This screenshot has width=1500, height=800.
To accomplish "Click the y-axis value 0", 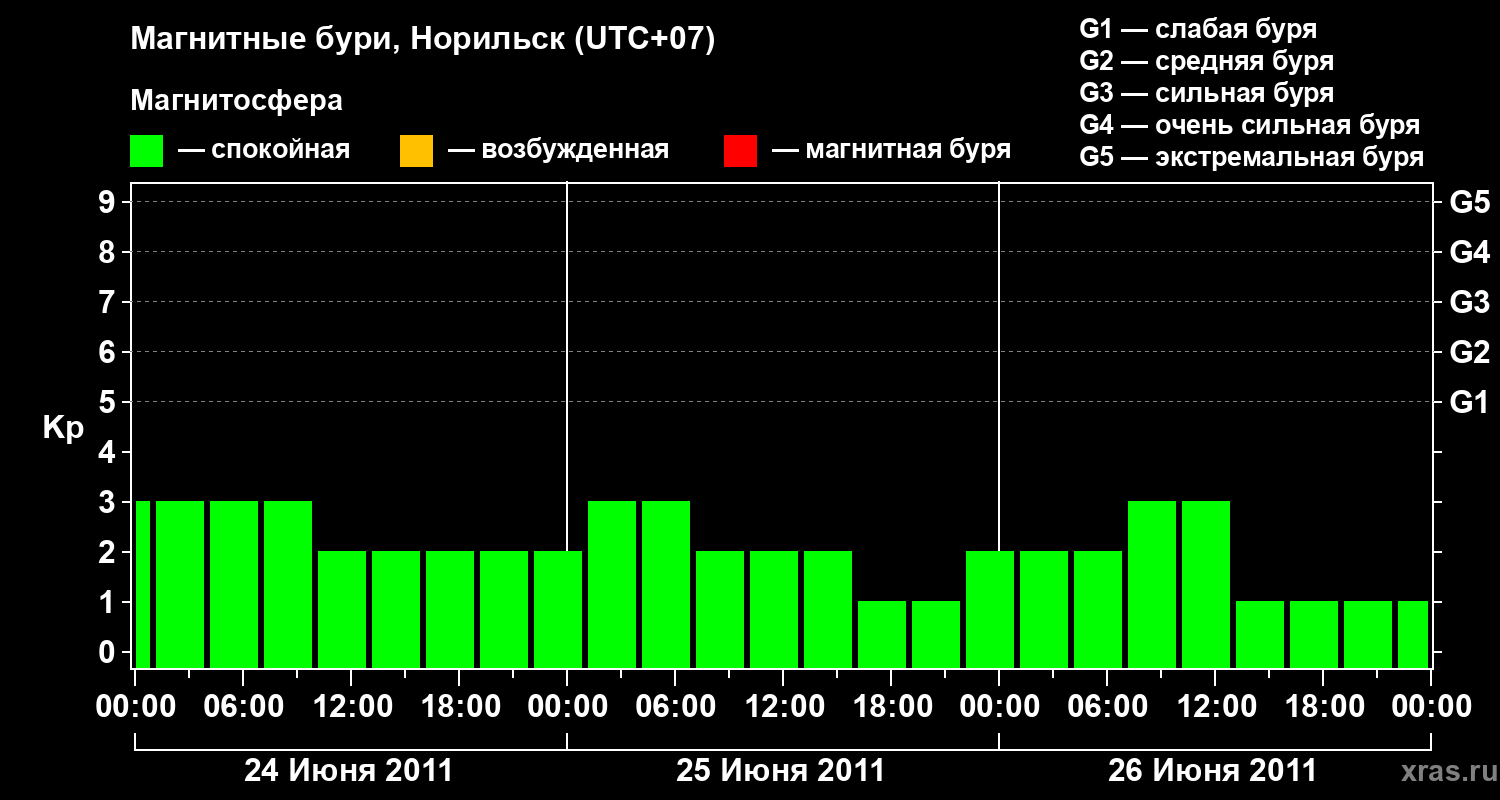I will [109, 652].
